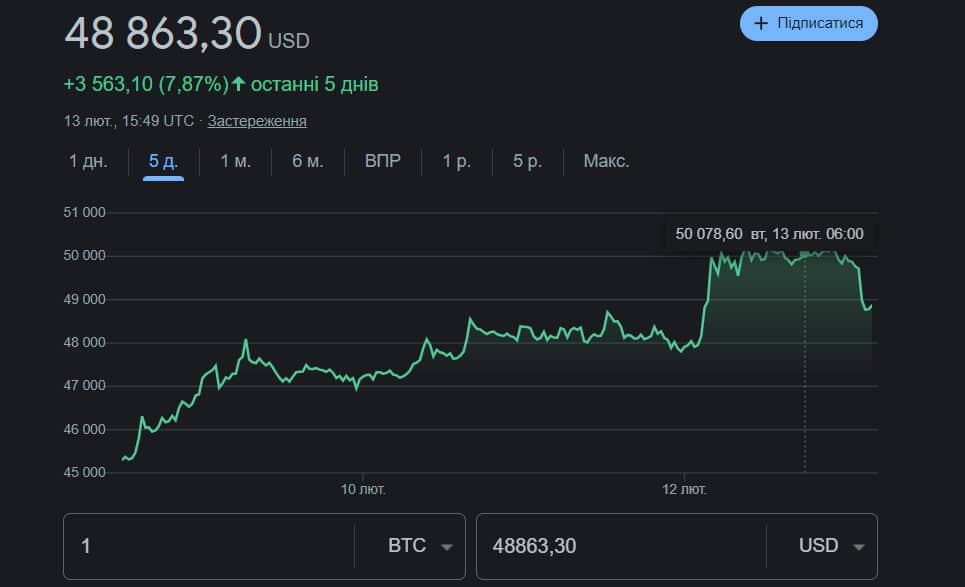Choose the 1 р. chart range
Viewport: 965px width, 587px height.
pos(457,161)
